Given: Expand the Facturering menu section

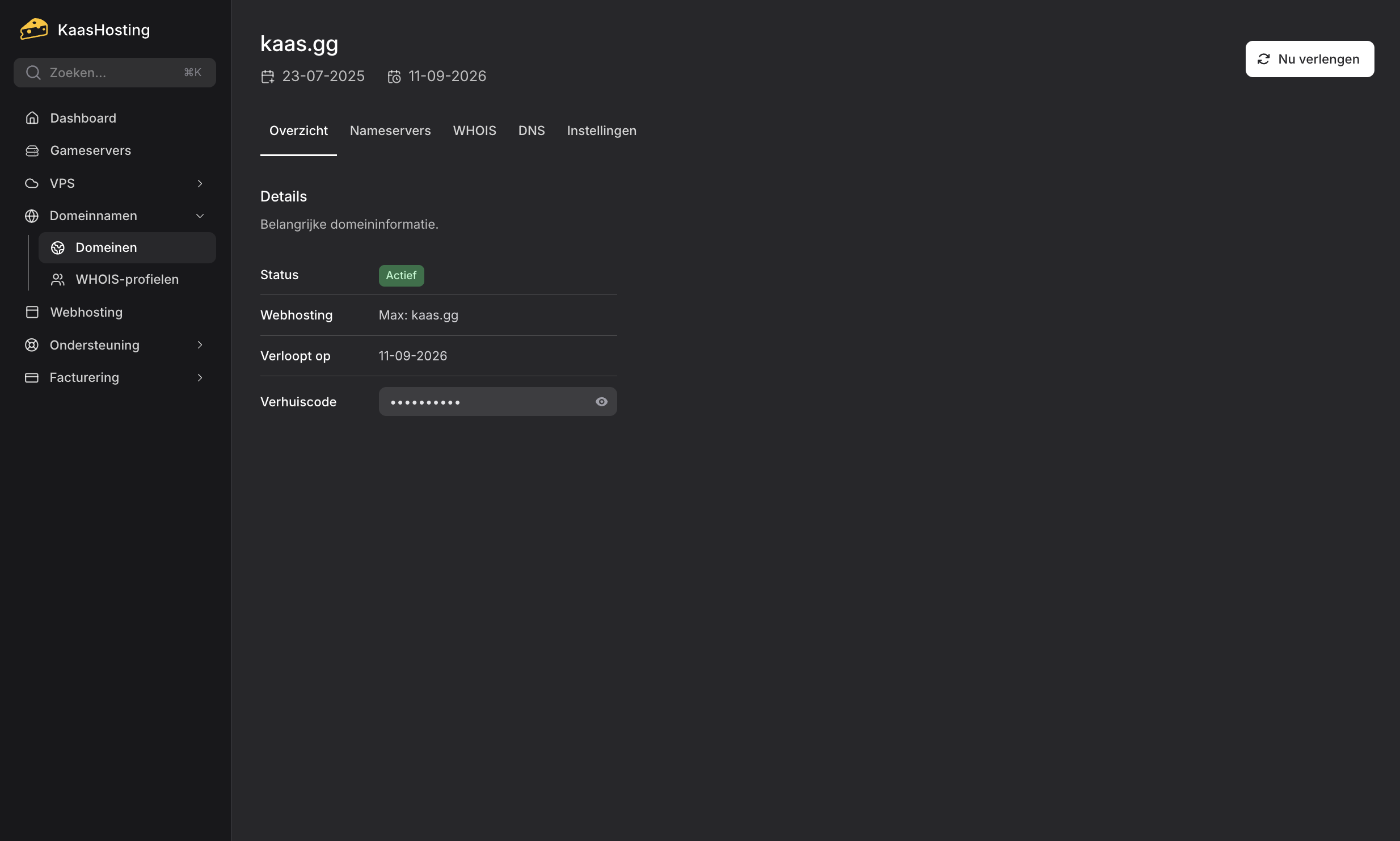Looking at the screenshot, I should [200, 377].
